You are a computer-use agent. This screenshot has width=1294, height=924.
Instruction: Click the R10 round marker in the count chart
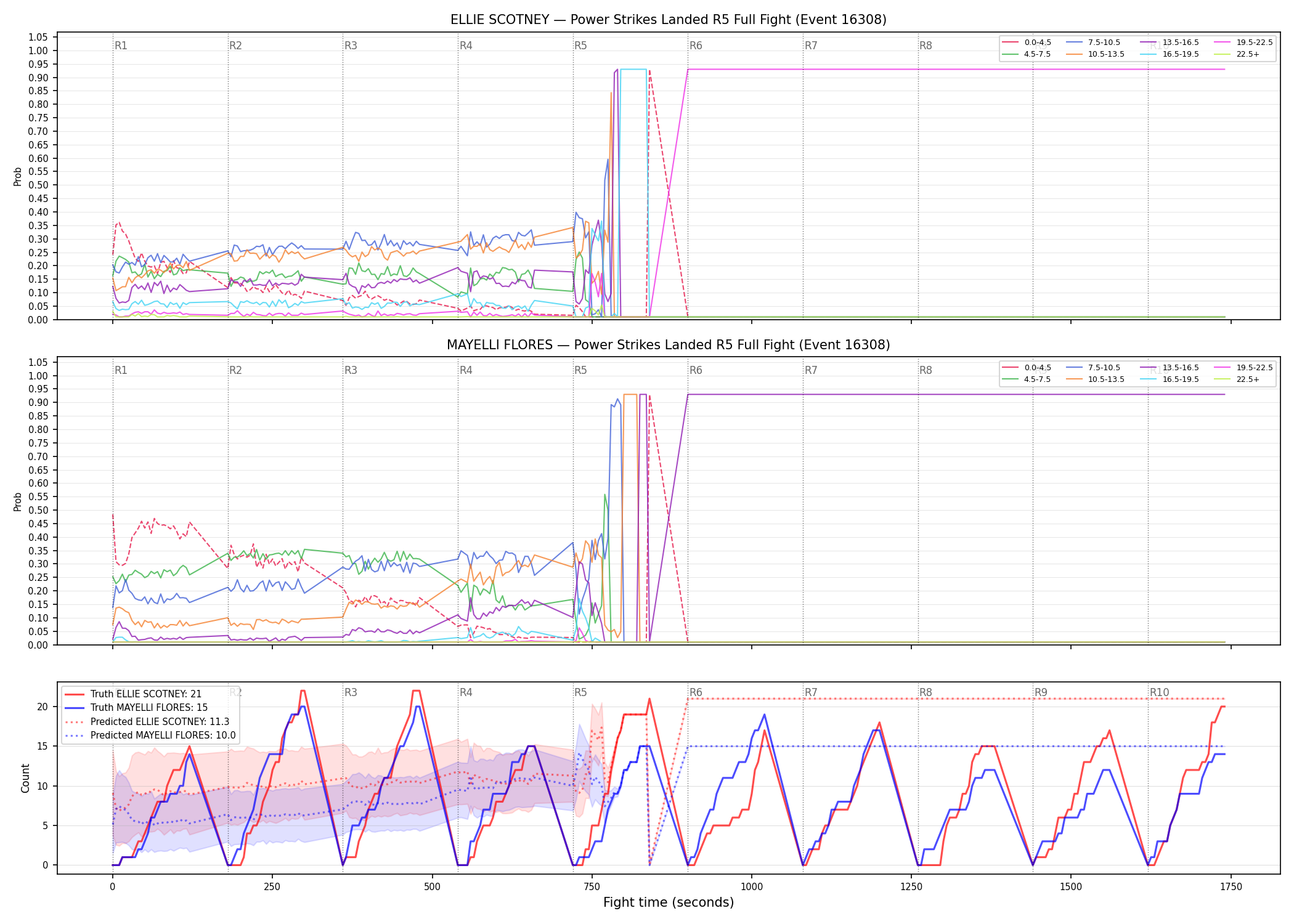(1159, 692)
